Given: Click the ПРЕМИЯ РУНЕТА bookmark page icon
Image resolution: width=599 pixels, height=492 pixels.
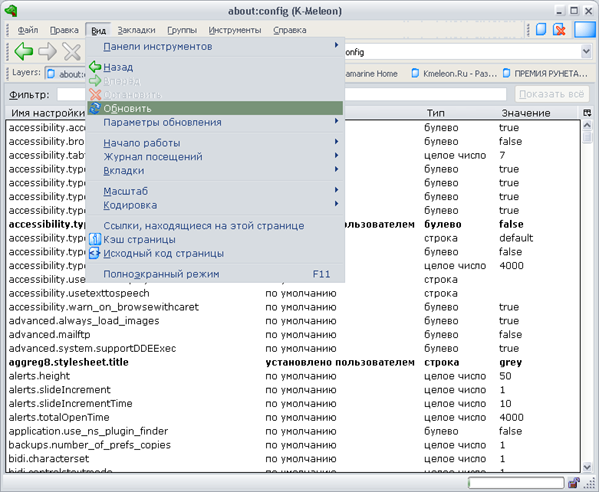Looking at the screenshot, I should coord(507,73).
